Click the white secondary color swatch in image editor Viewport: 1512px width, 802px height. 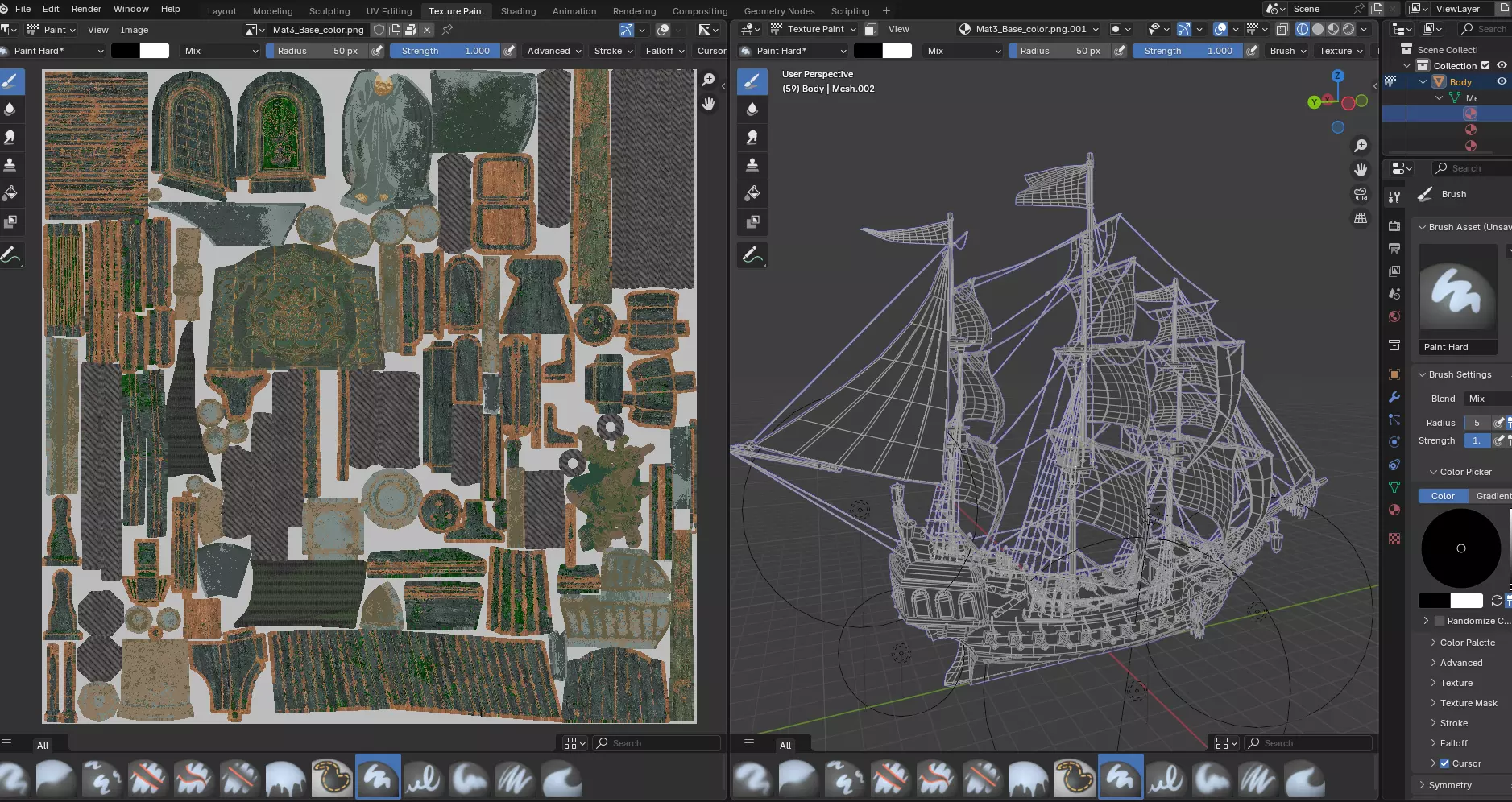click(x=155, y=51)
